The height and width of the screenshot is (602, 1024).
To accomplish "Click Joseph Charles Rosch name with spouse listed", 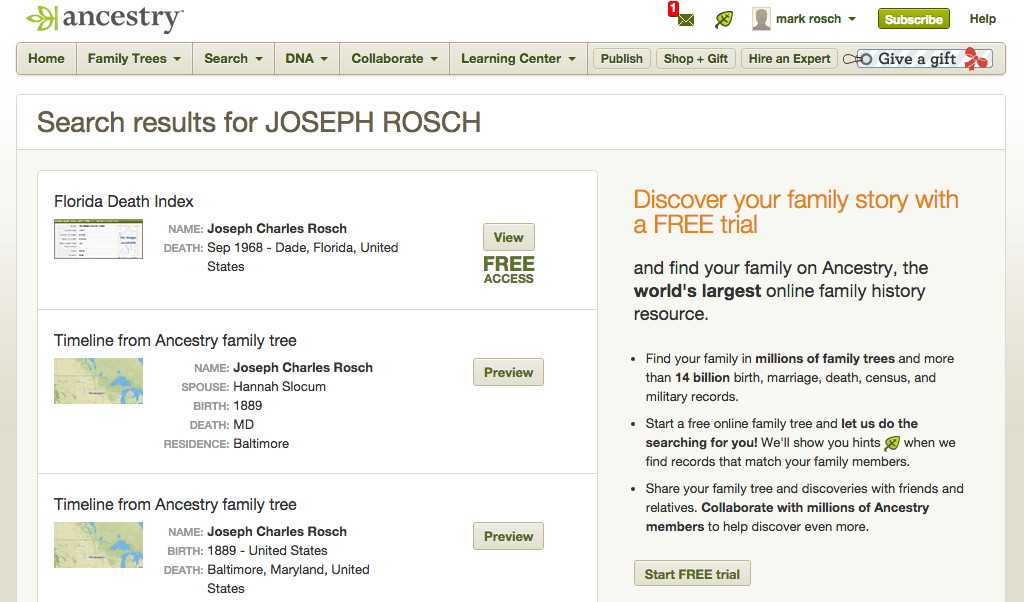I will pyautogui.click(x=303, y=368).
